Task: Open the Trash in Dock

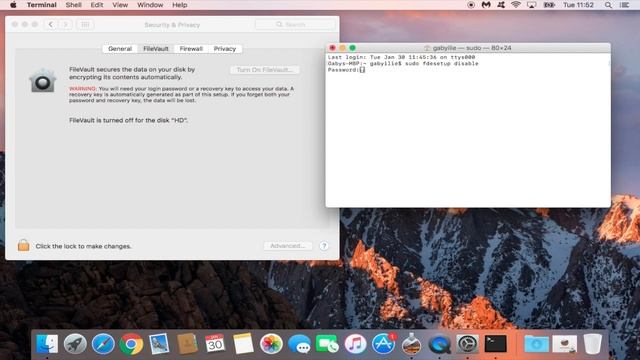Action: [593, 344]
